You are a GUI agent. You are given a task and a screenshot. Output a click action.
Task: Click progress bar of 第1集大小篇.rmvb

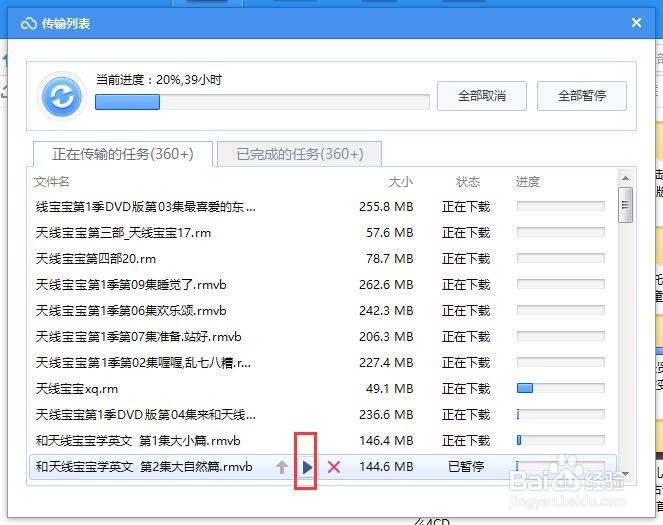(561, 440)
